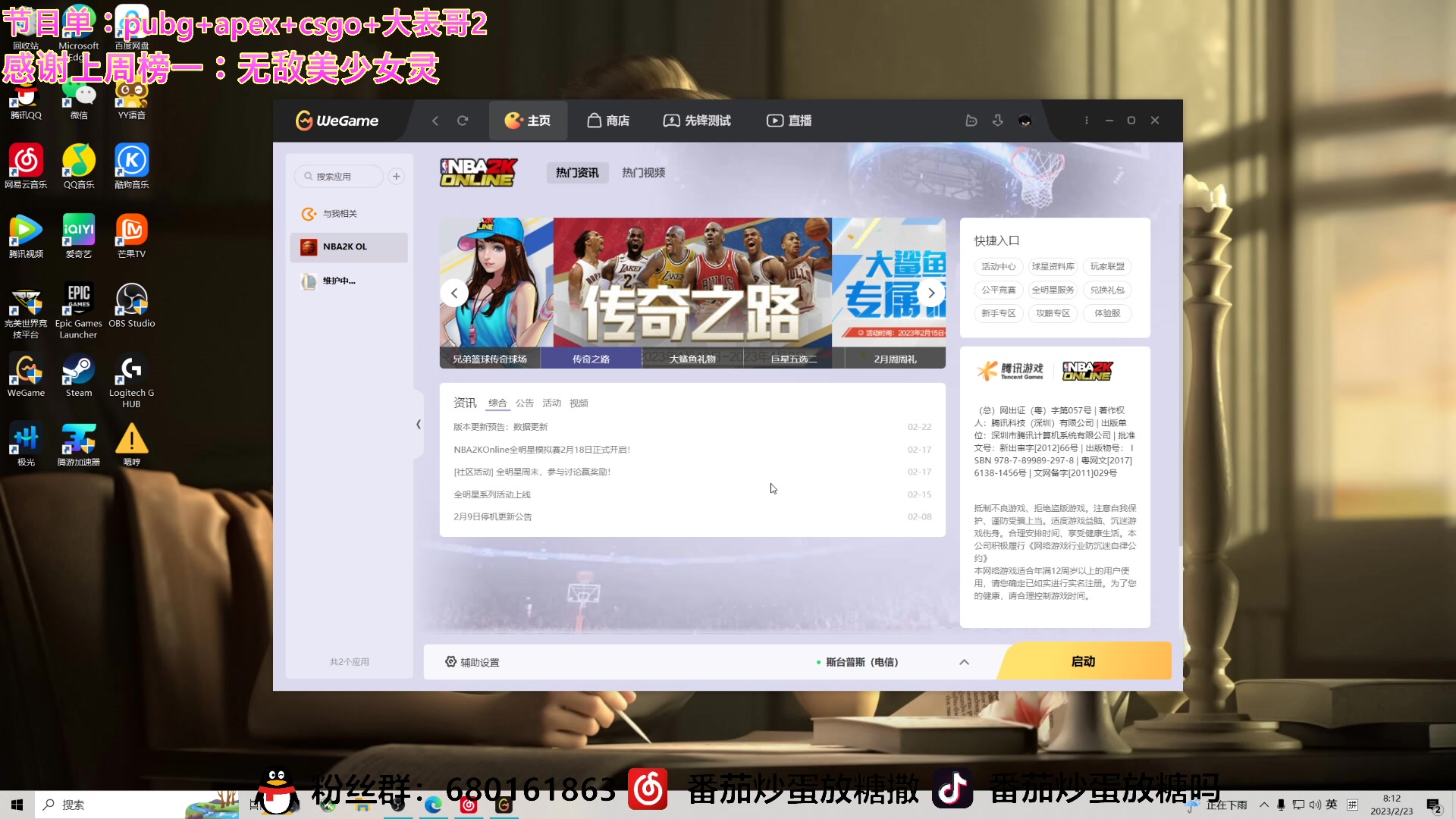1456x819 pixels.
Task: Open the 商店 tab
Action: [x=608, y=121]
